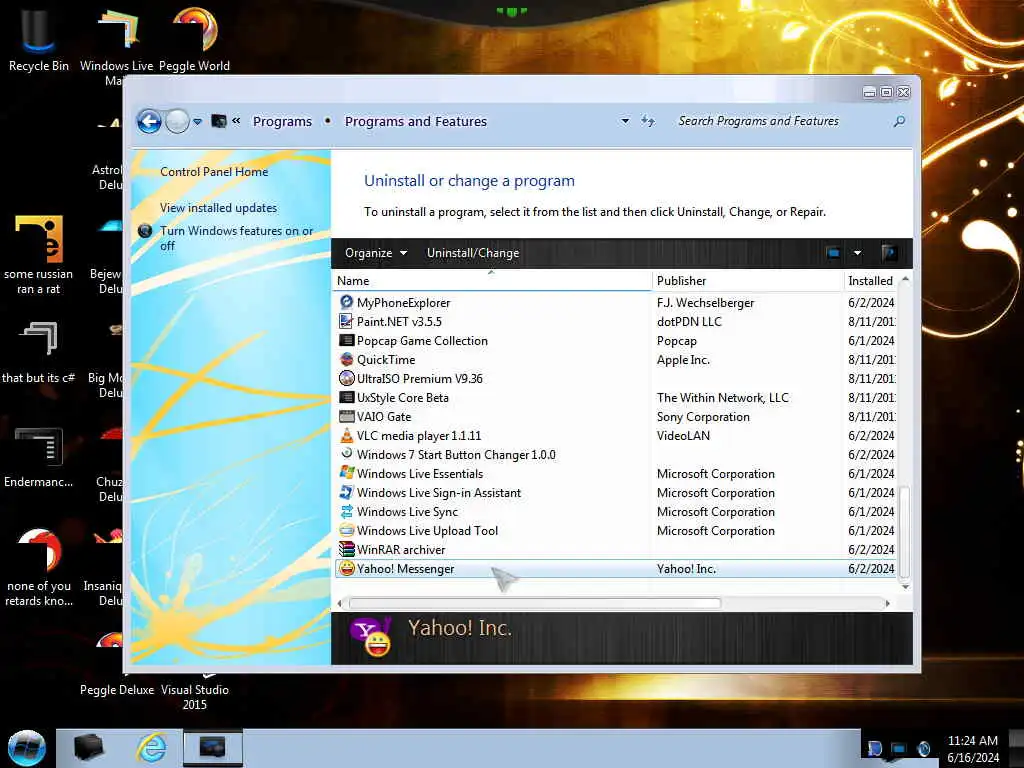1024x768 pixels.
Task: Click the Uninstall/Change button
Action: pyautogui.click(x=473, y=253)
